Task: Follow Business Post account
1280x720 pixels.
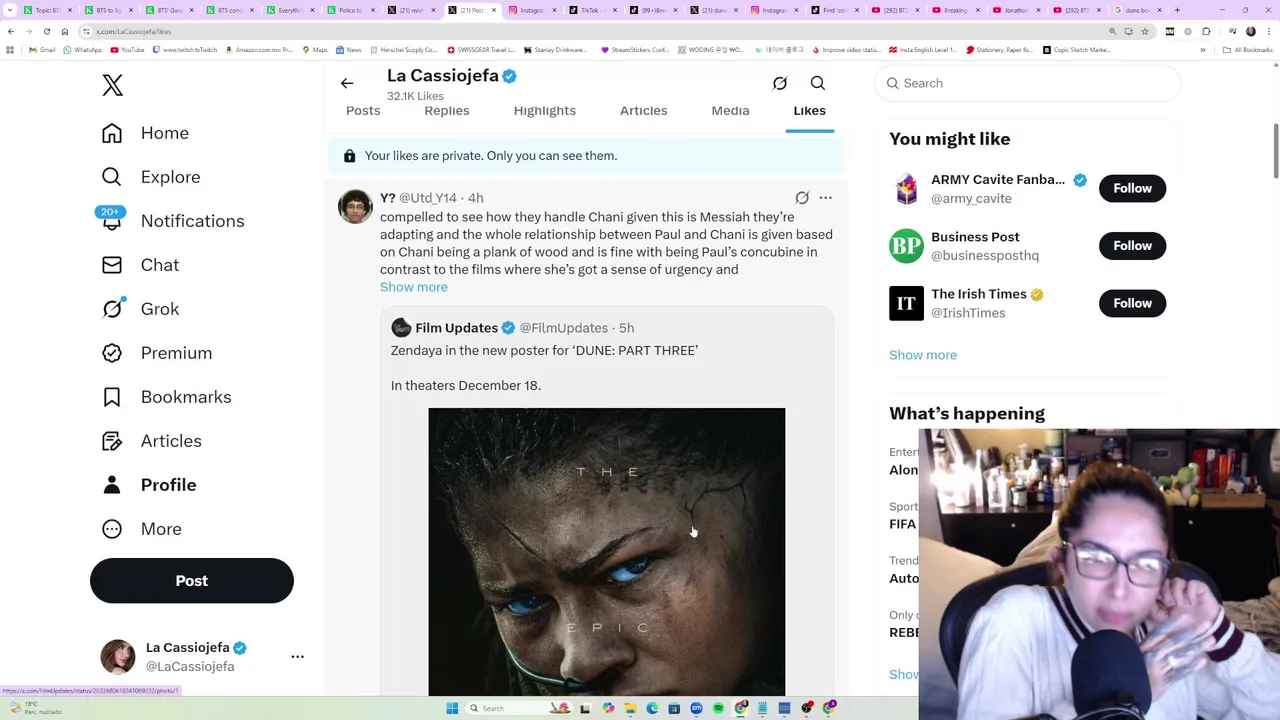Action: 1132,245
